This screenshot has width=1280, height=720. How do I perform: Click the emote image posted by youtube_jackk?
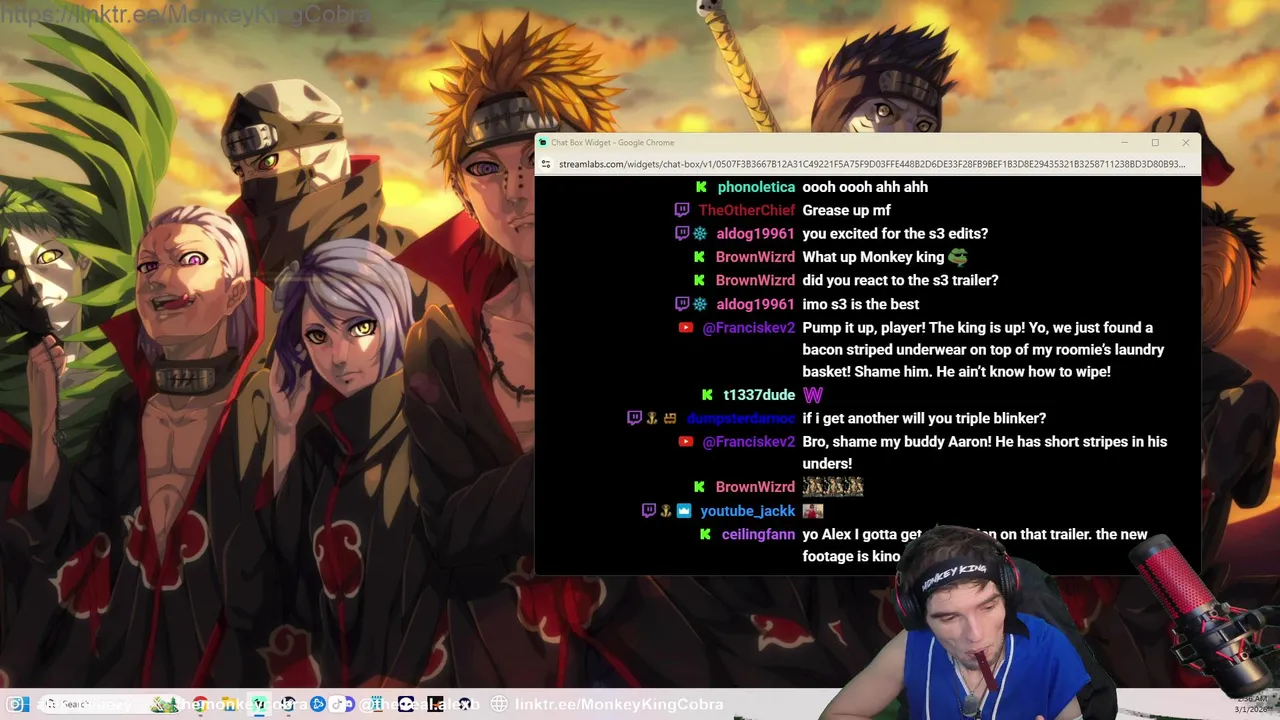click(x=813, y=510)
